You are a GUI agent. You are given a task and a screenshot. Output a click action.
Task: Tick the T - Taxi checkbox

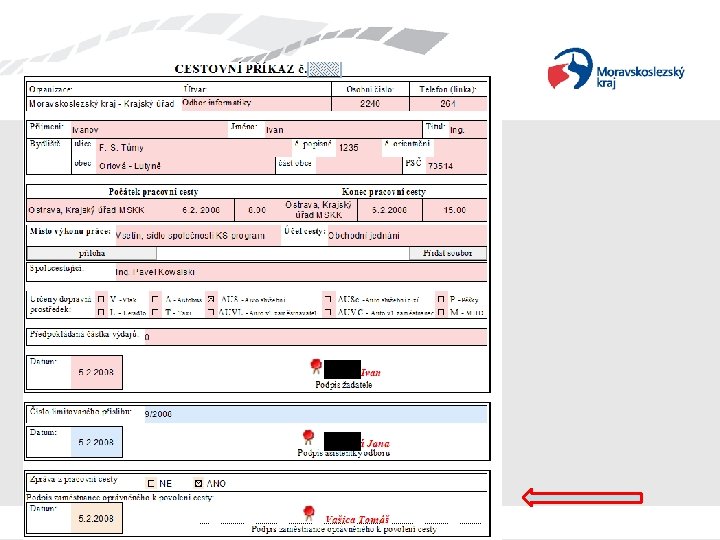[155, 312]
